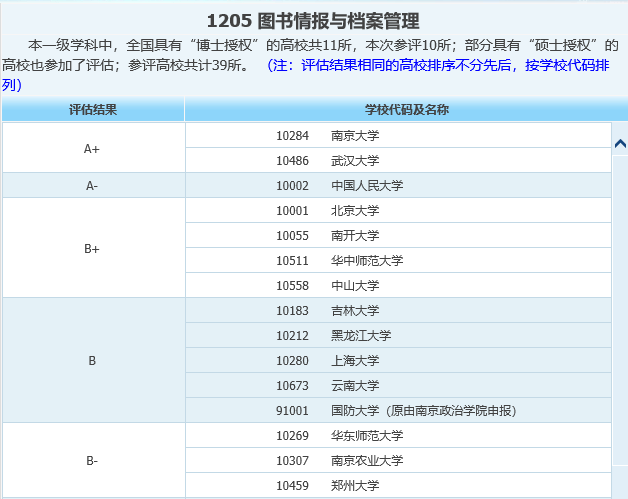Click the 中山大学 row

355,285
